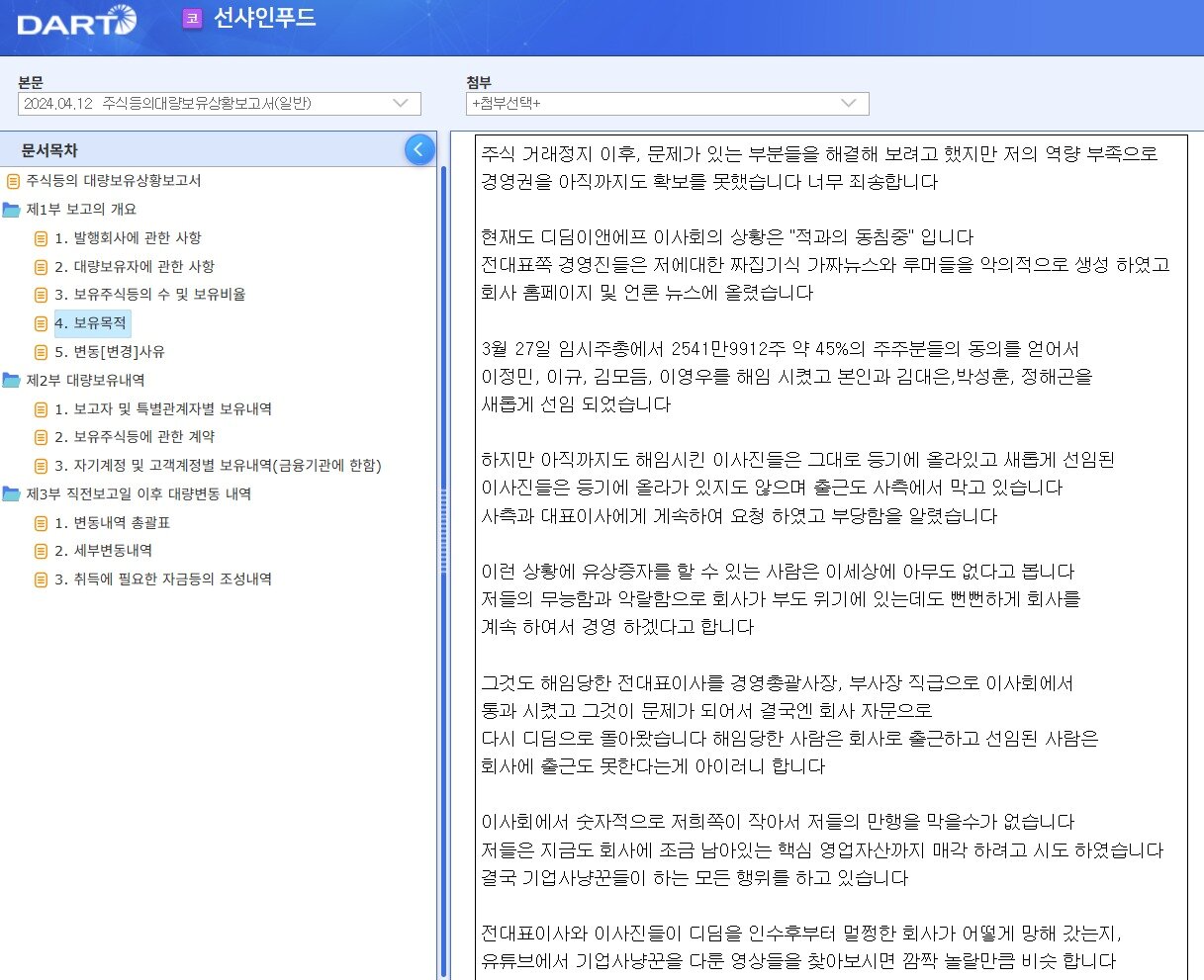
Task: Open the 본문 document dropdown
Action: pos(399,103)
